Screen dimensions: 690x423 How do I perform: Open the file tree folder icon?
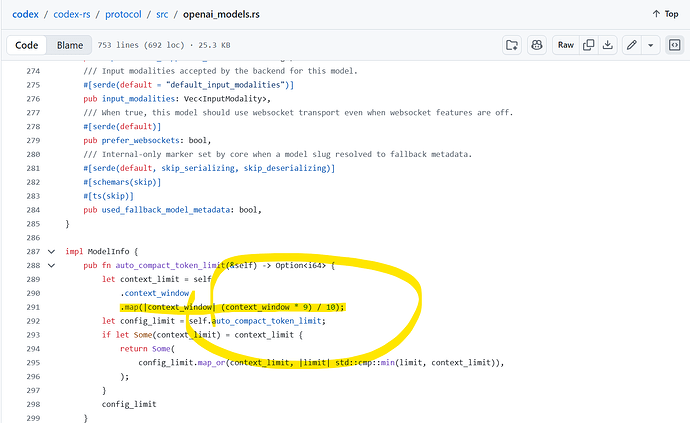512,45
